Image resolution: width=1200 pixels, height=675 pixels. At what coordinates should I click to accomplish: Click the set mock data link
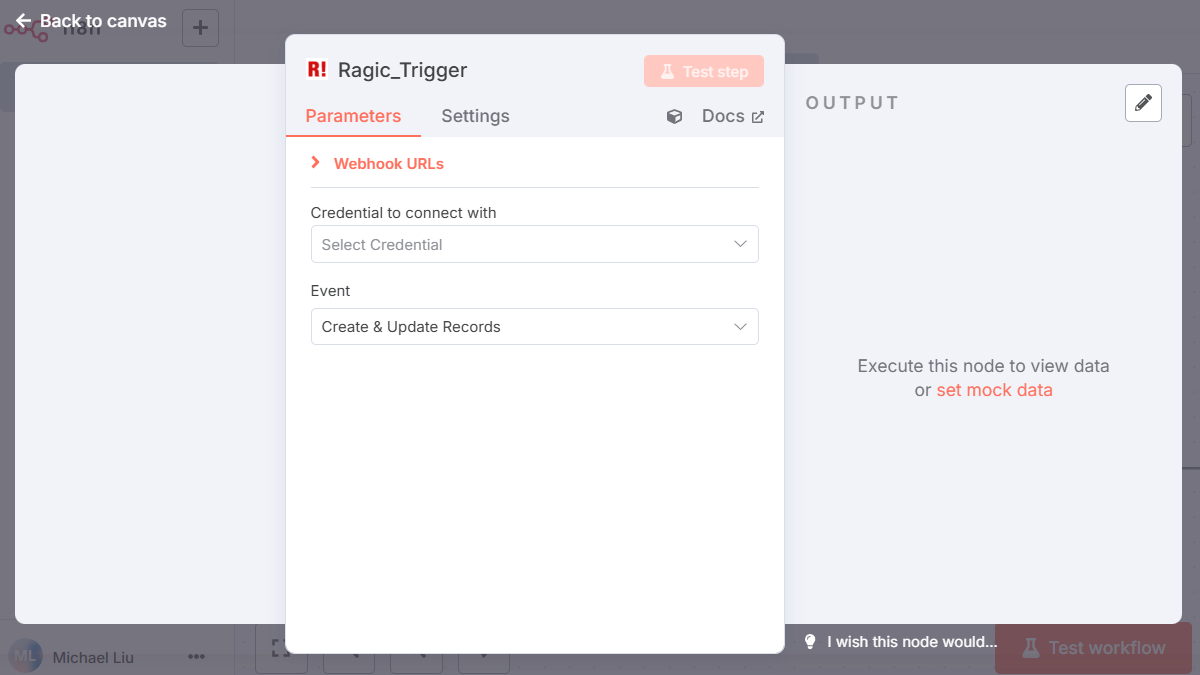(994, 390)
